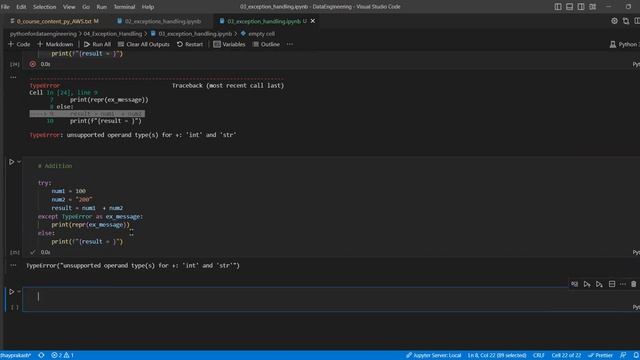Select the Python kernel picker
The height and width of the screenshot is (360, 640).
[624, 44]
